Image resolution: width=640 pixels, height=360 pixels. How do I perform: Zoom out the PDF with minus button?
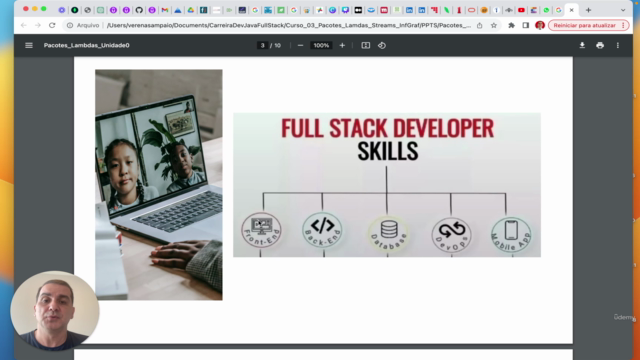pos(300,45)
